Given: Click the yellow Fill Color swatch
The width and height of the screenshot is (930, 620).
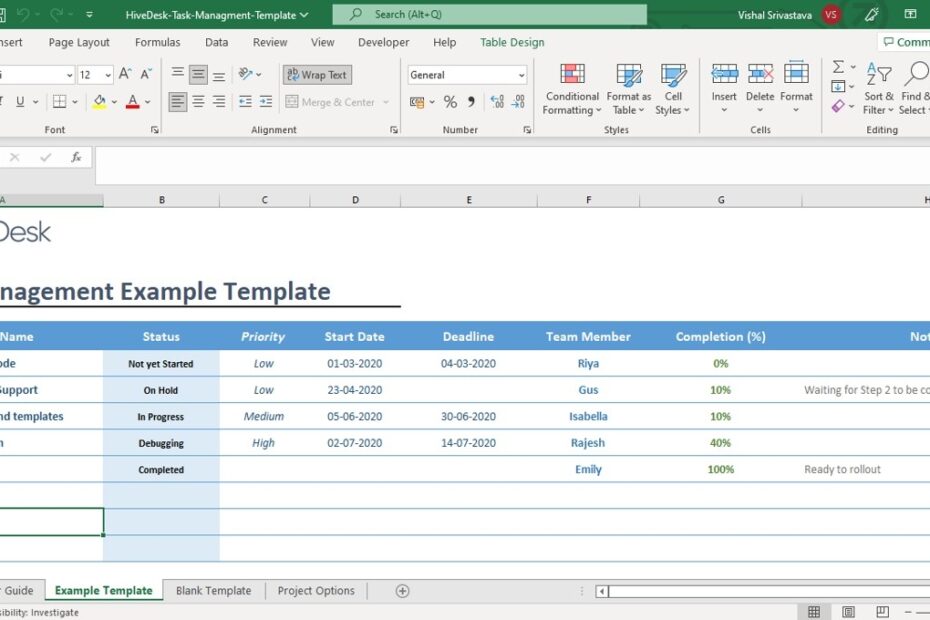Looking at the screenshot, I should [x=98, y=101].
